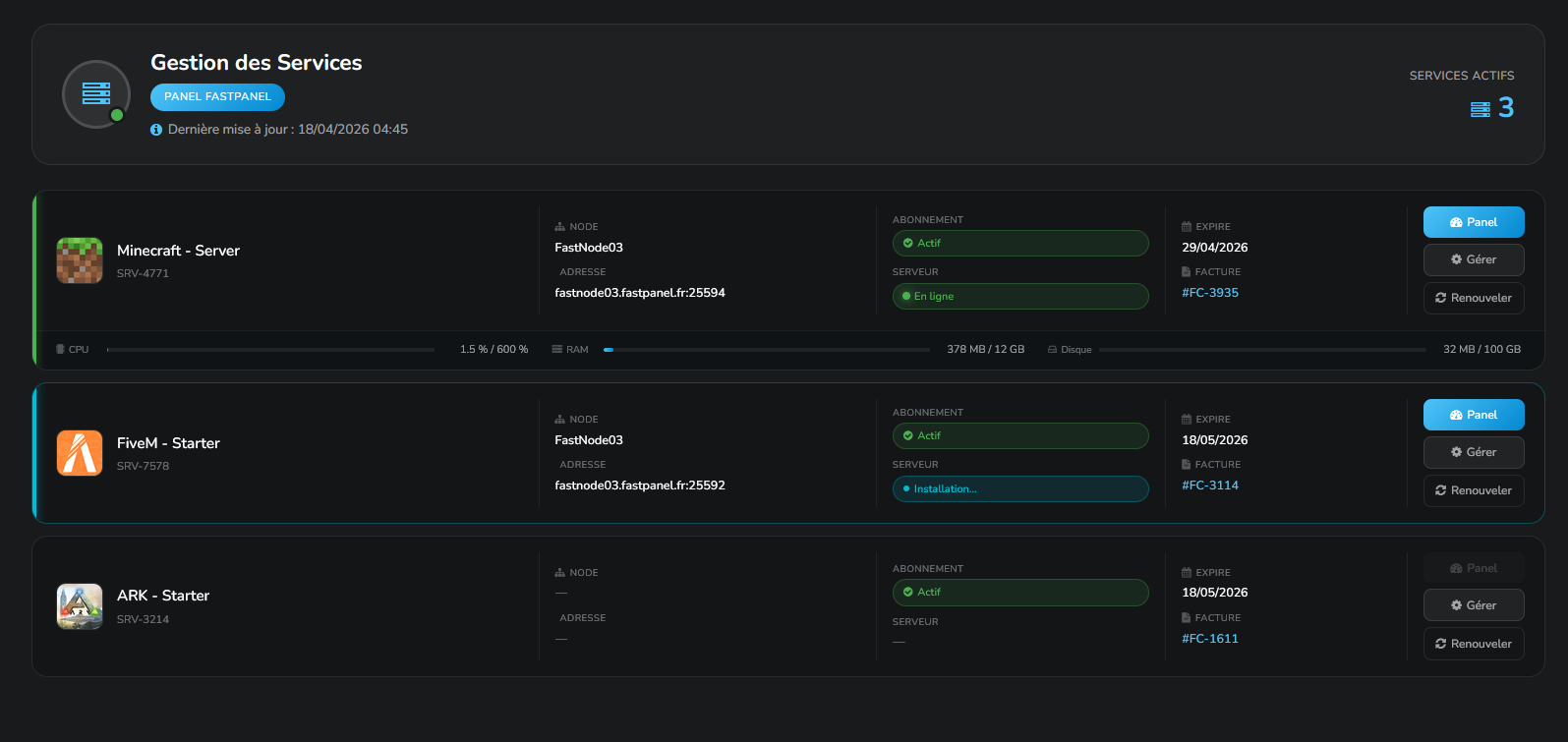Click the NODE network icon in ARK row
Image resolution: width=1568 pixels, height=742 pixels.
click(x=560, y=573)
